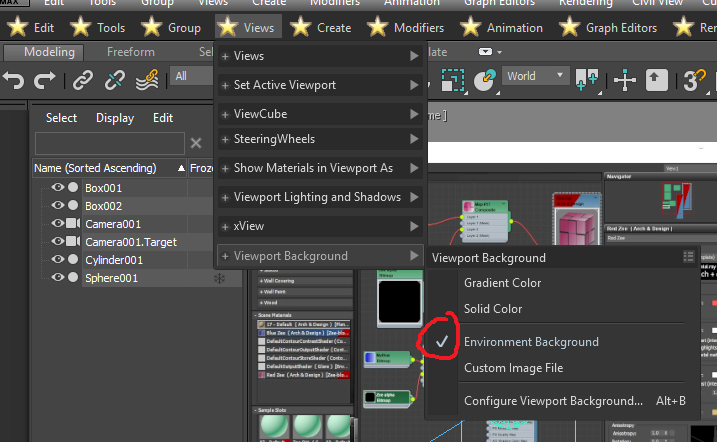Toggle visibility eye of Sphere001
Image resolution: width=717 pixels, height=442 pixels.
[x=58, y=277]
